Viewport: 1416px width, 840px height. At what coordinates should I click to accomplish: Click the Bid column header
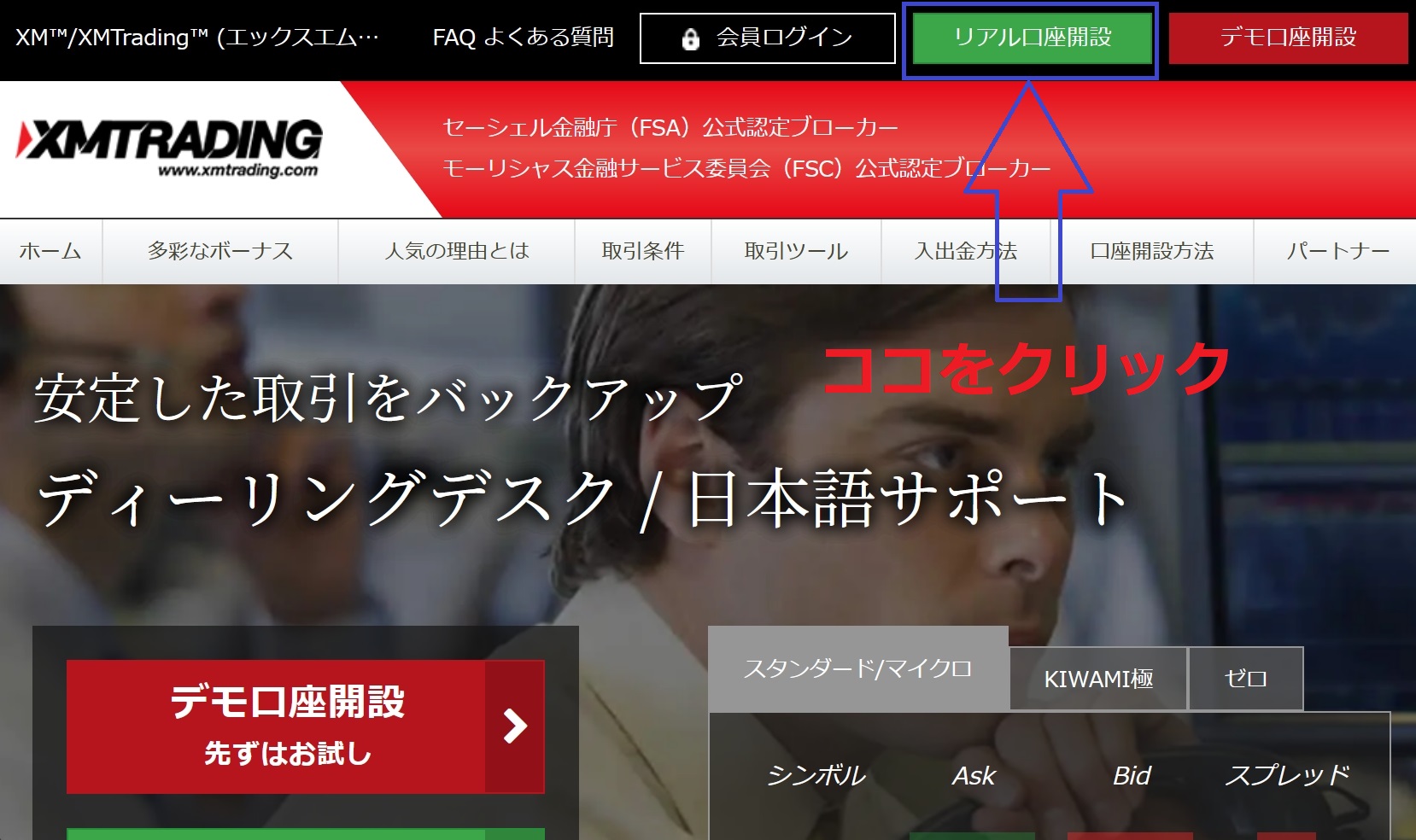(1132, 775)
